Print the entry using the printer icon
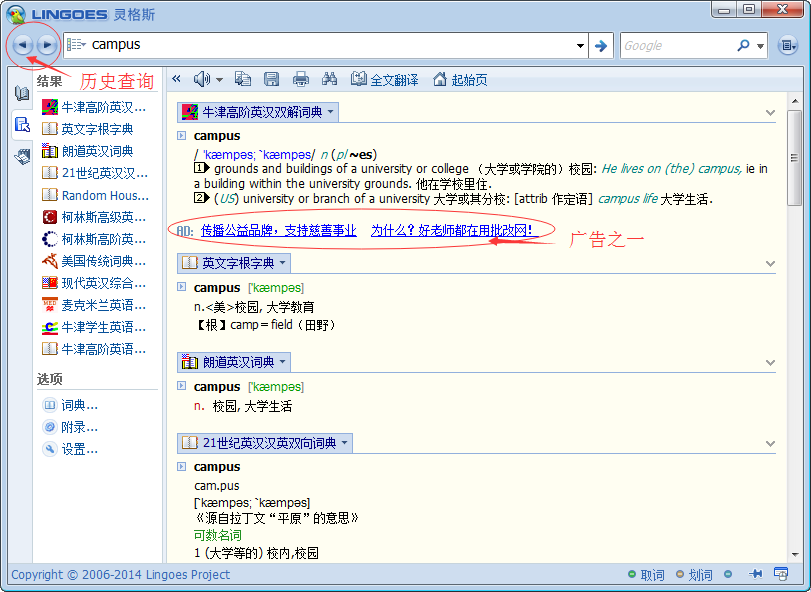Viewport: 811px width, 592px height. [301, 79]
